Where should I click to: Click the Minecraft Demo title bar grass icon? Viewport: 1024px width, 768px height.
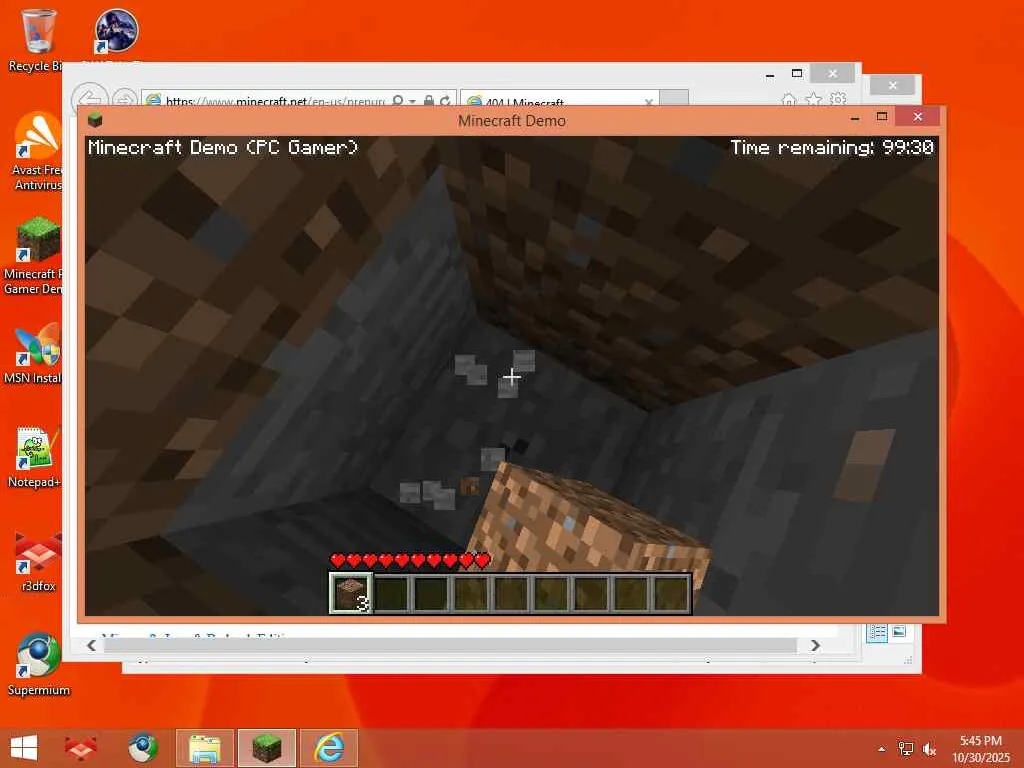pos(95,120)
